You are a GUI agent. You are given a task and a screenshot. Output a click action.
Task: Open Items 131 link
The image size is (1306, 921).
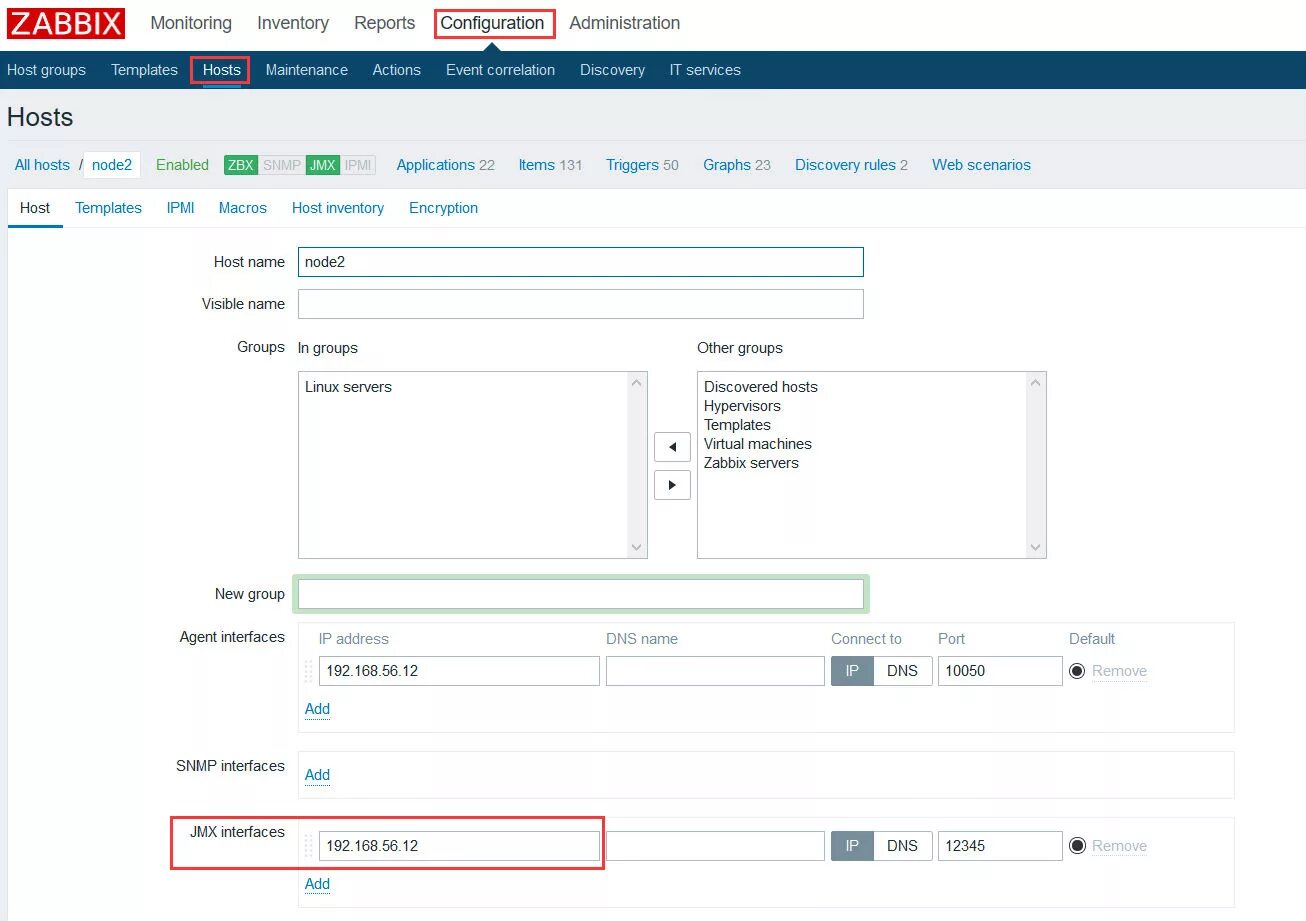tap(550, 165)
